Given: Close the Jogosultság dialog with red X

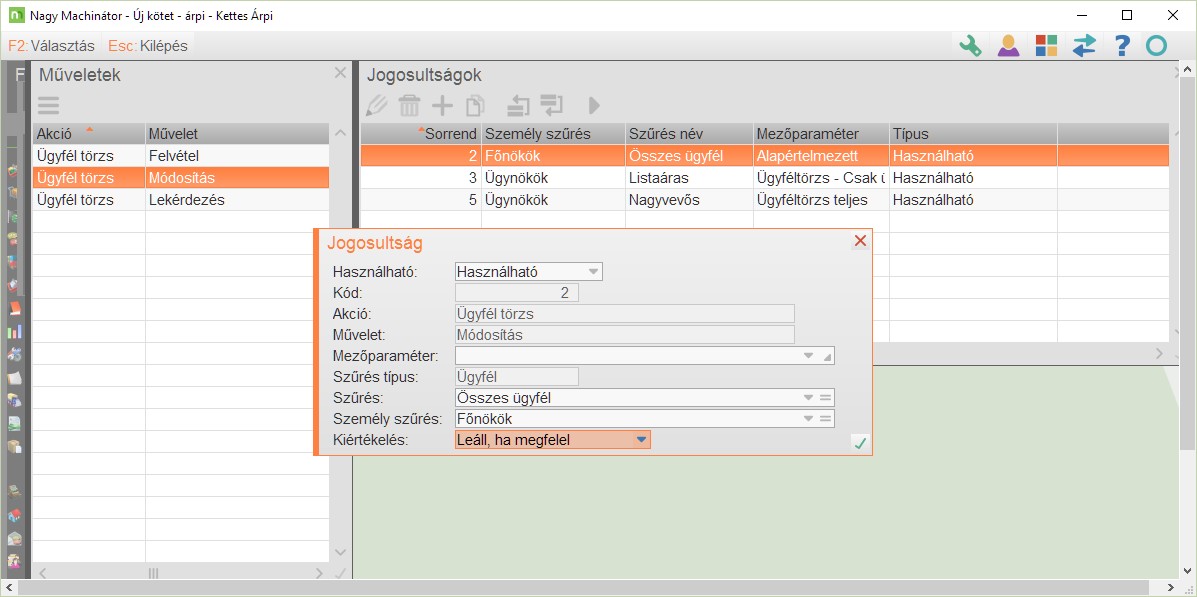Looking at the screenshot, I should (859, 241).
